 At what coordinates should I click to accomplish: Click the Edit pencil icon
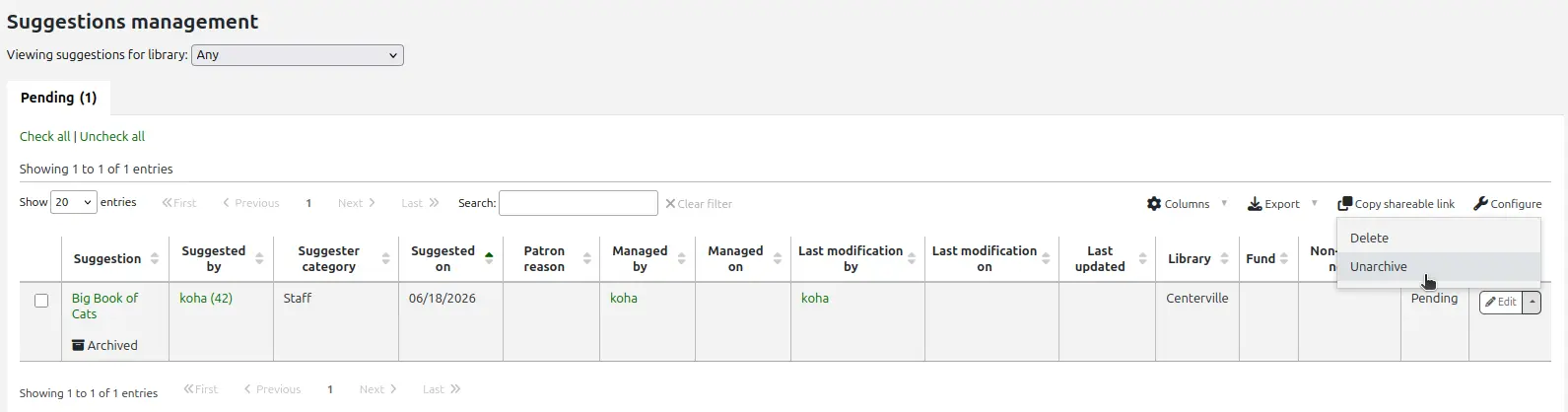point(1491,303)
